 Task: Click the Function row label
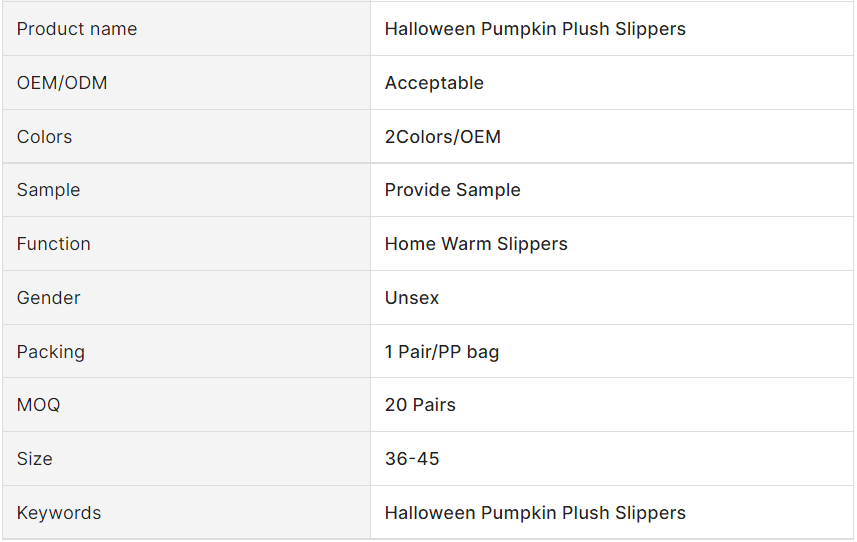coord(54,244)
